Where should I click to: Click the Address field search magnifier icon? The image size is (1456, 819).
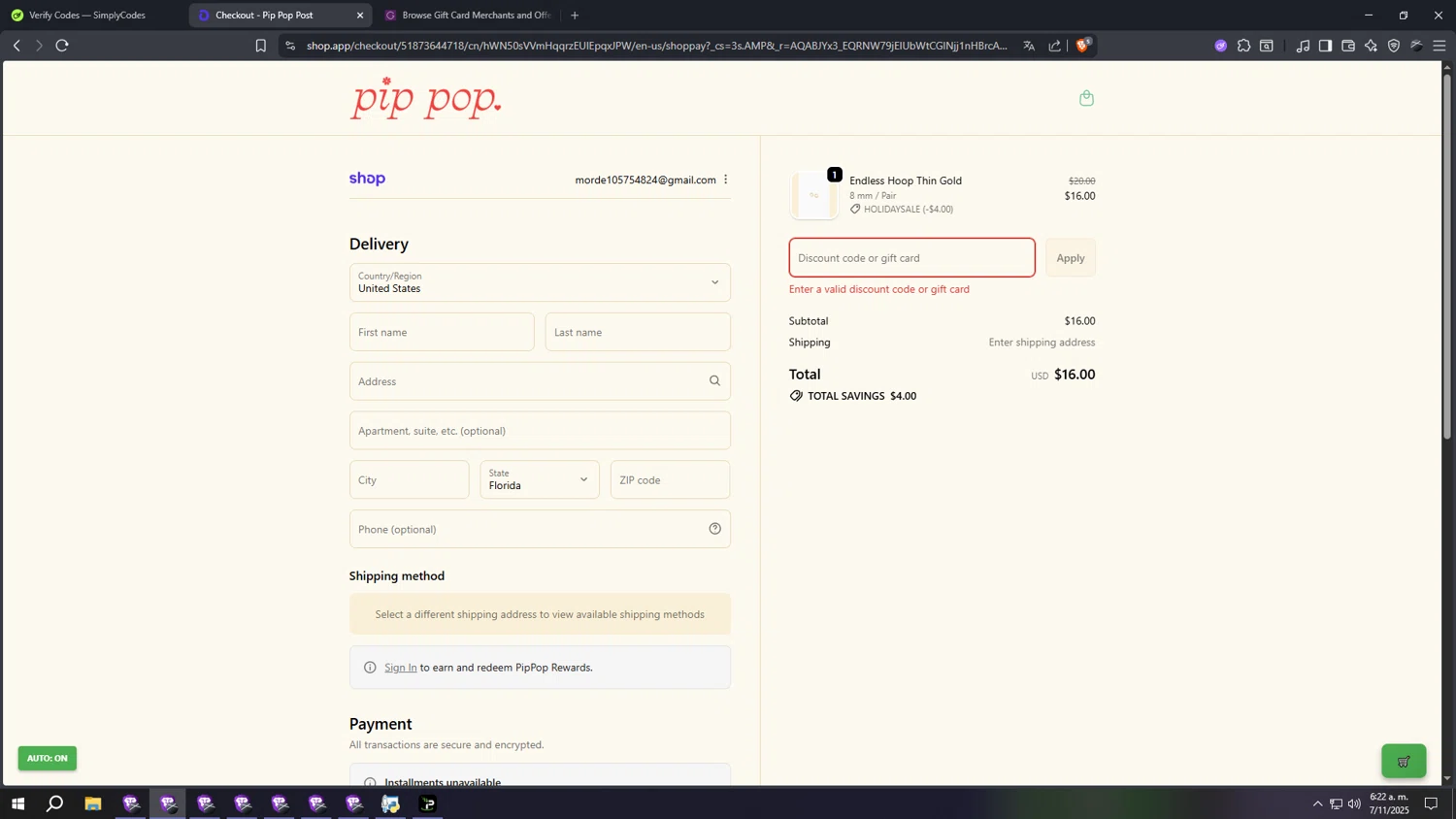click(714, 381)
